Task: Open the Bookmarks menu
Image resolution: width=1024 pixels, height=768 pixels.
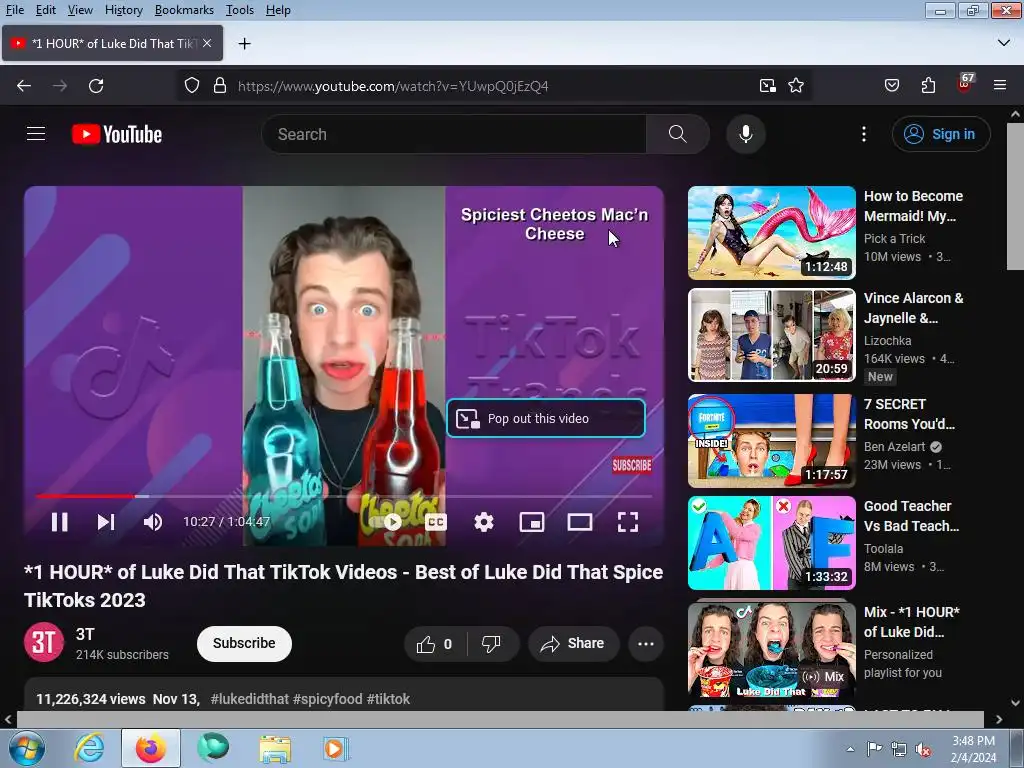Action: (x=184, y=10)
